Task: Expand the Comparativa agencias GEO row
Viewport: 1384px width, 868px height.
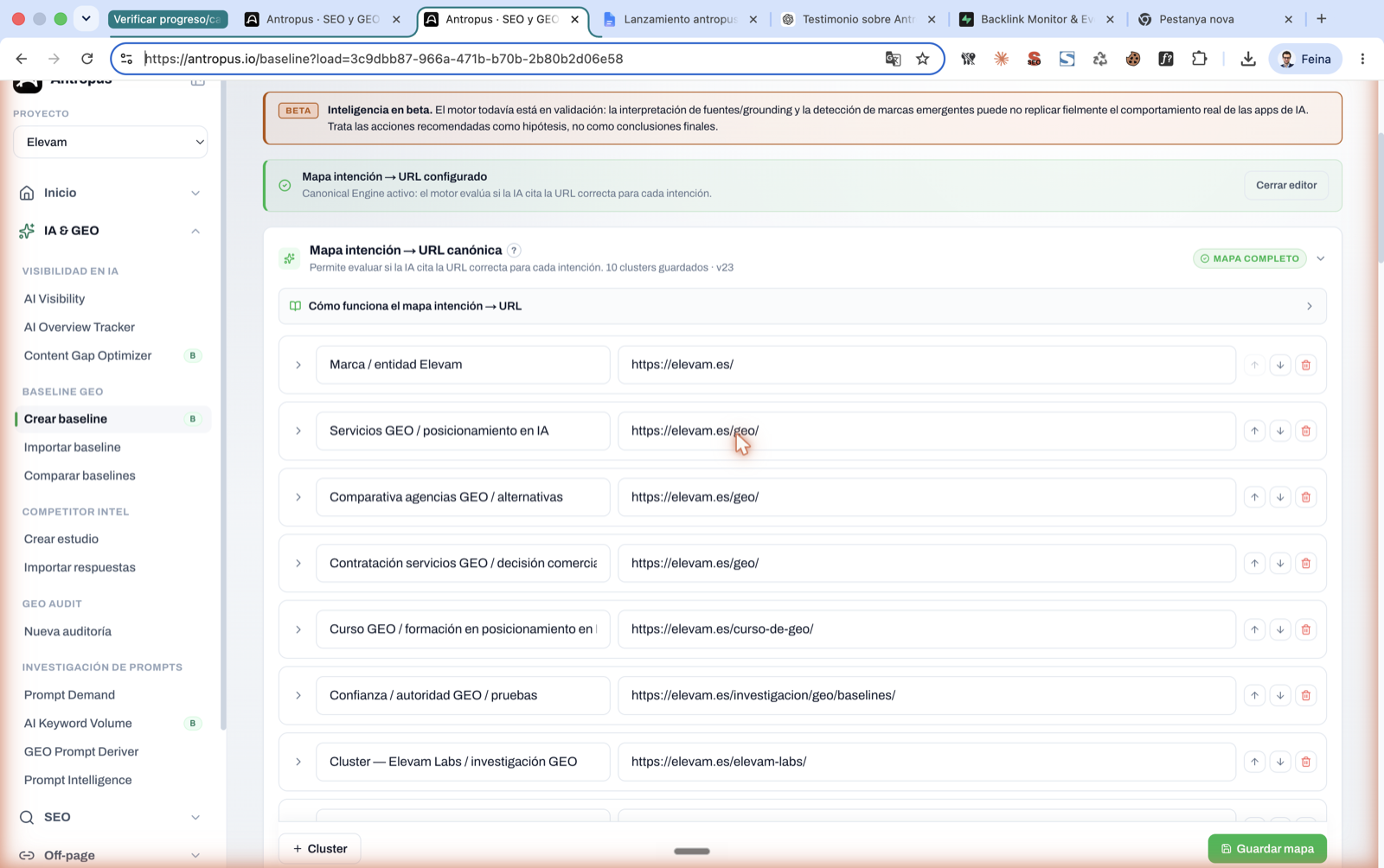Action: (298, 497)
